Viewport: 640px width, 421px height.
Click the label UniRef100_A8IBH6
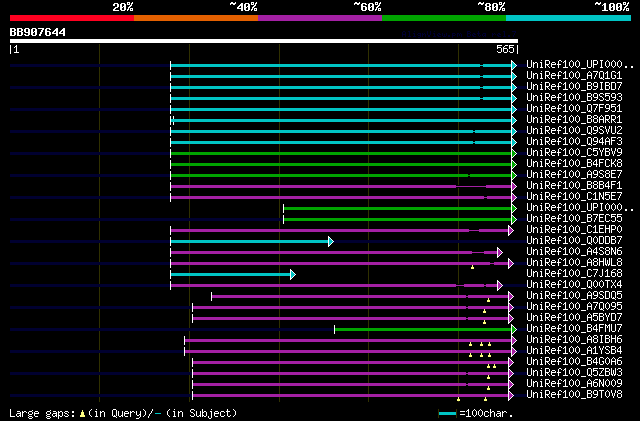[574, 340]
